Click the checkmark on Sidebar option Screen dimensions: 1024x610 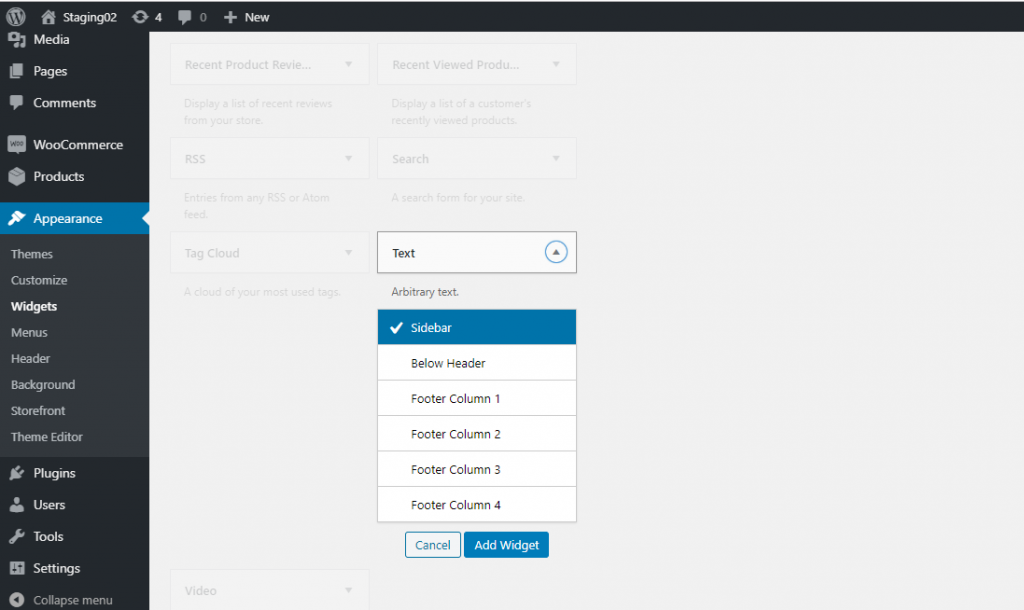tap(396, 328)
